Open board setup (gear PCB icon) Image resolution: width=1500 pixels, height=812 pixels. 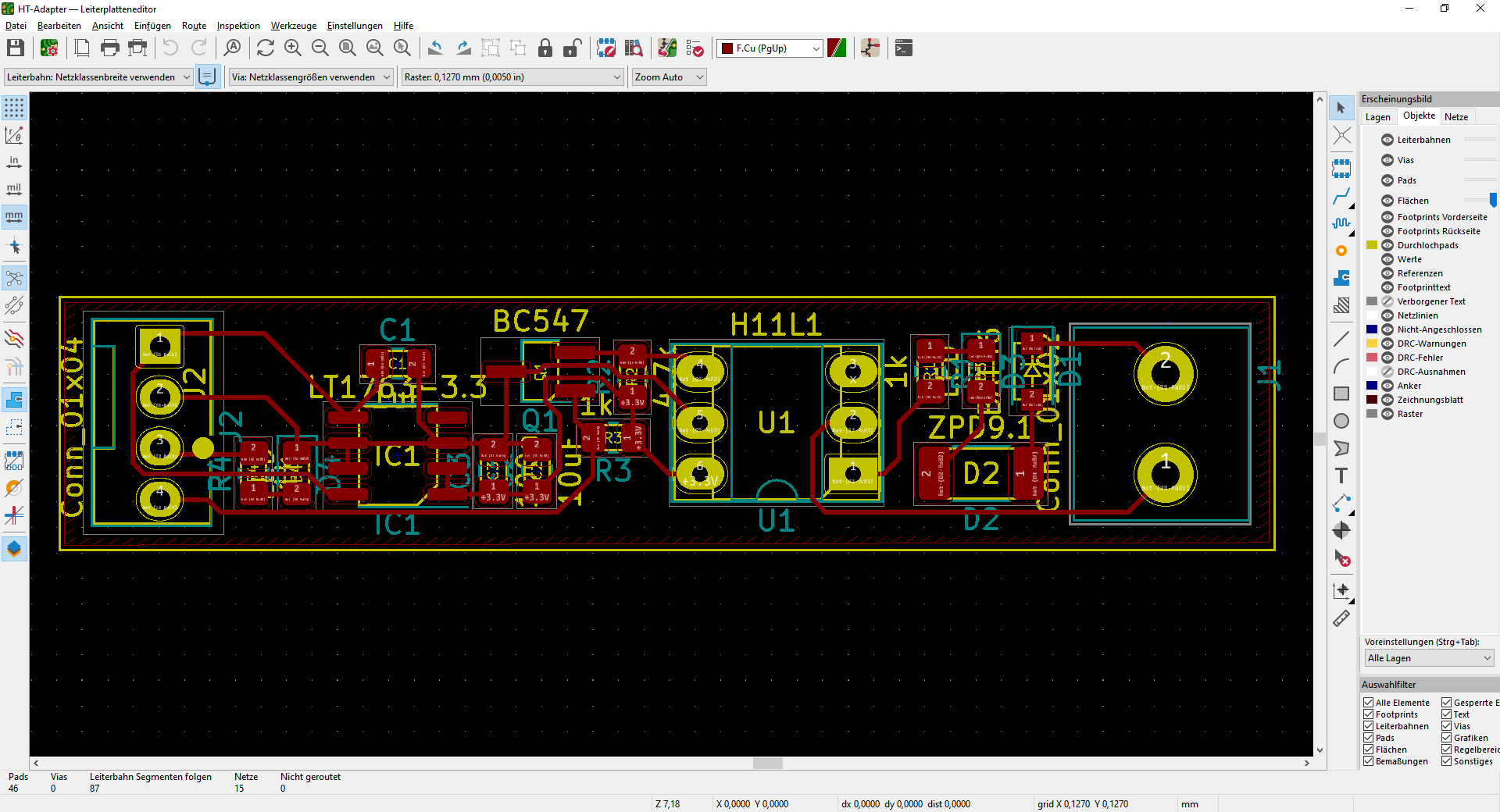coord(49,48)
